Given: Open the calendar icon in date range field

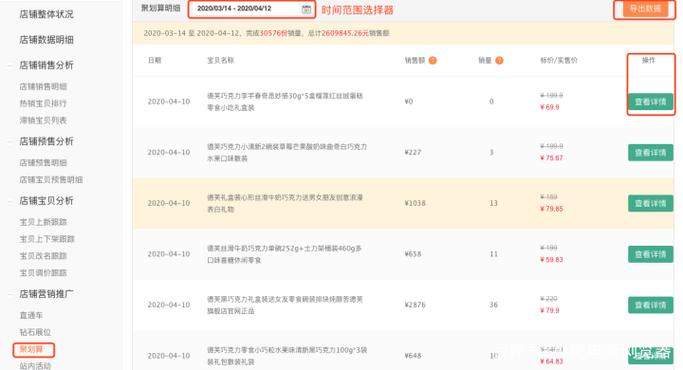Looking at the screenshot, I should (307, 9).
